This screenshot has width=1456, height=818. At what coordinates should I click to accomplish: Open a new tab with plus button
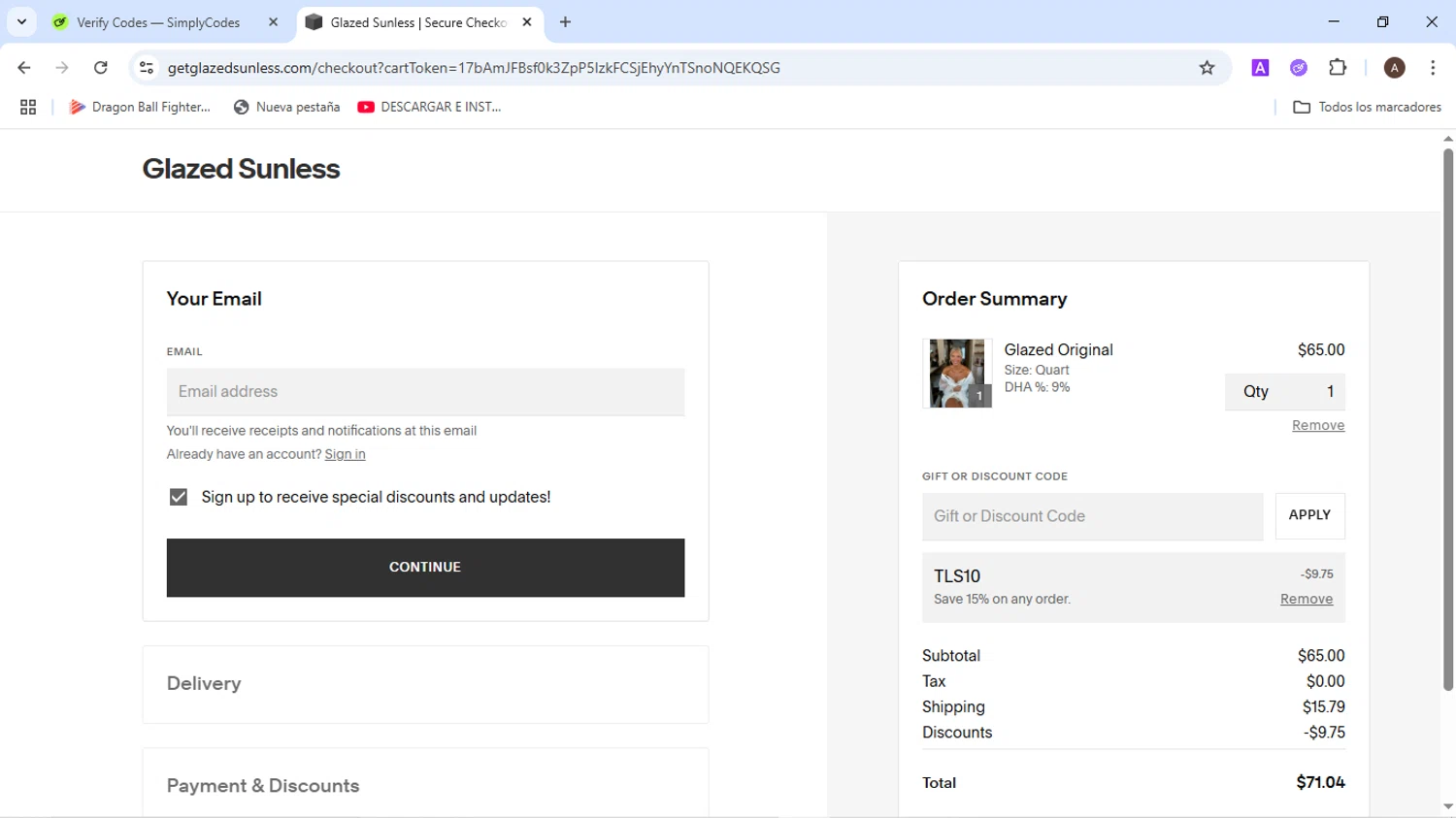(565, 22)
